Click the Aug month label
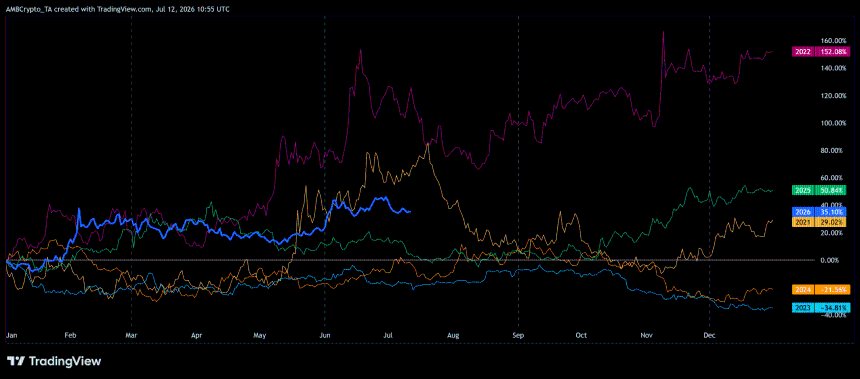The height and width of the screenshot is (379, 860). [452, 334]
